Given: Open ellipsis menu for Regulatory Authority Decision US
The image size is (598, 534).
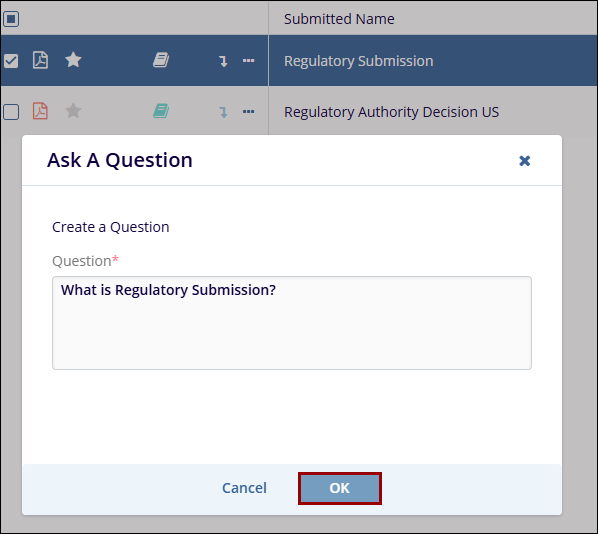Looking at the screenshot, I should point(249,111).
